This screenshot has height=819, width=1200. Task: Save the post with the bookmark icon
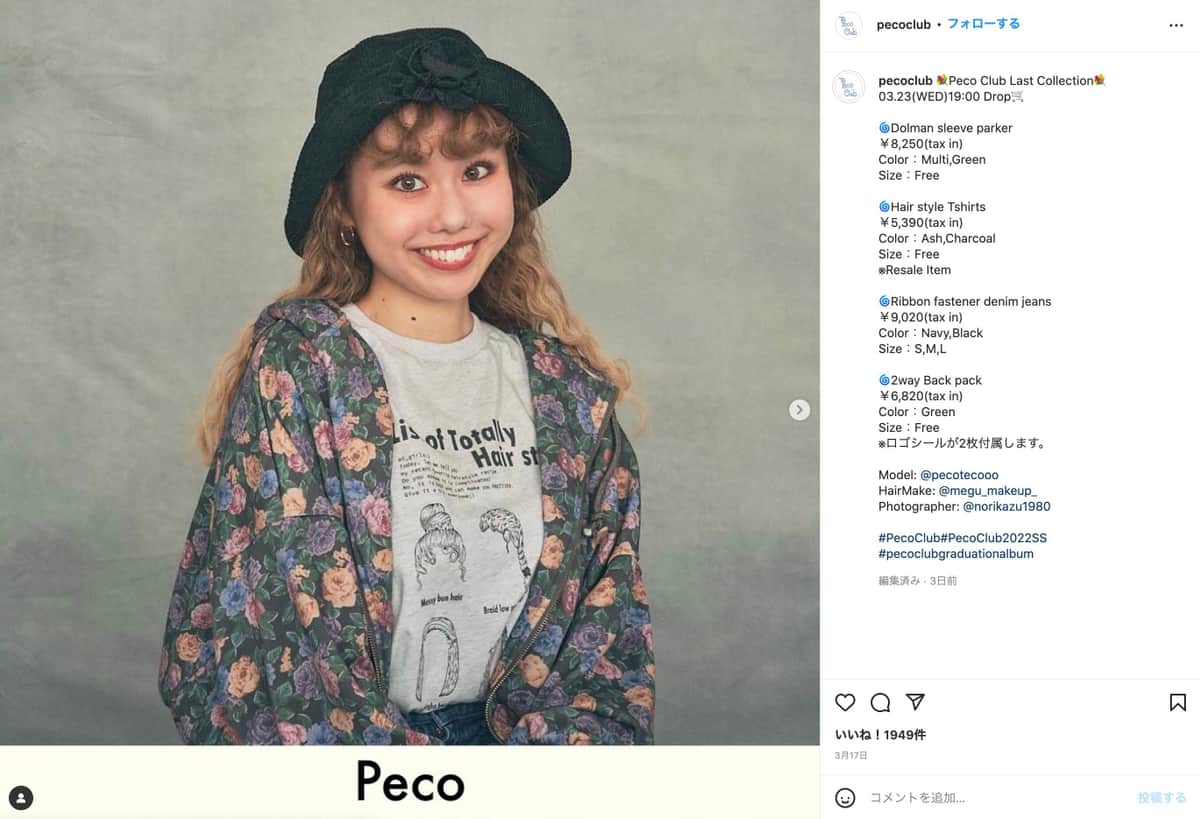[1177, 702]
